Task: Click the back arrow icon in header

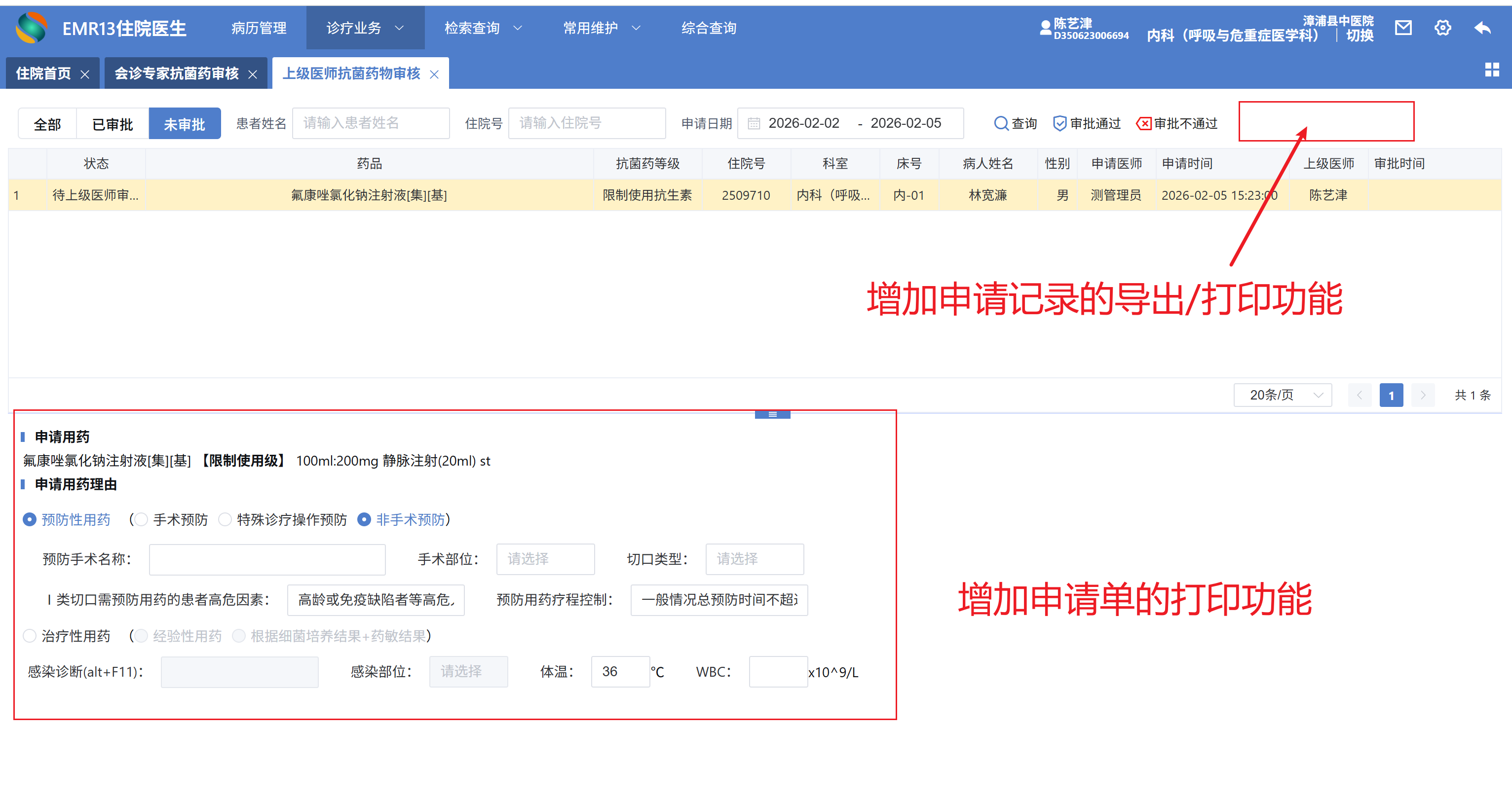Action: [1482, 28]
